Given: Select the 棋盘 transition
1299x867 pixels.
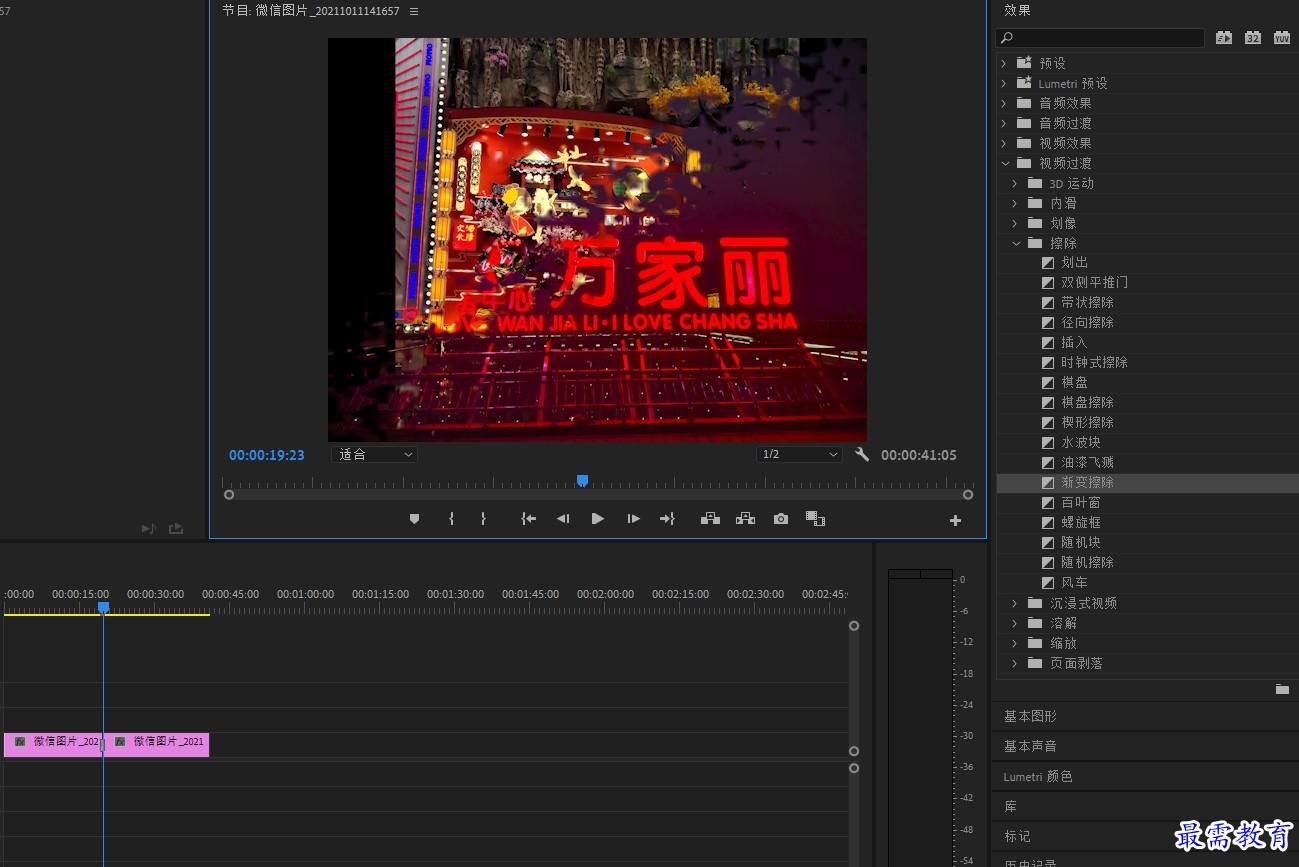Looking at the screenshot, I should point(1074,383).
